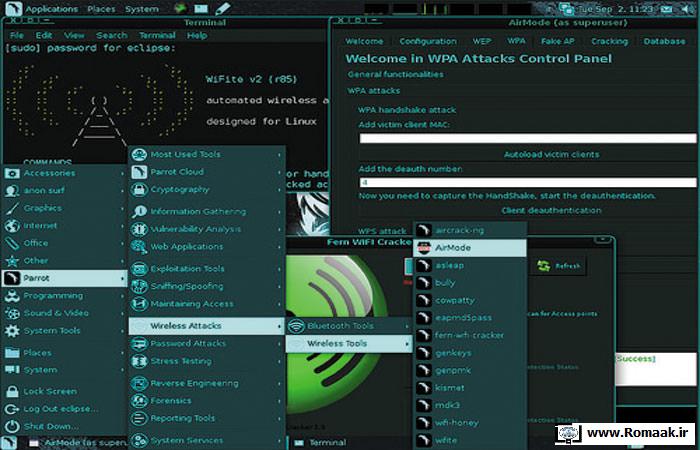Open Terminal's Search menu
The height and width of the screenshot is (450, 700).
[111, 35]
